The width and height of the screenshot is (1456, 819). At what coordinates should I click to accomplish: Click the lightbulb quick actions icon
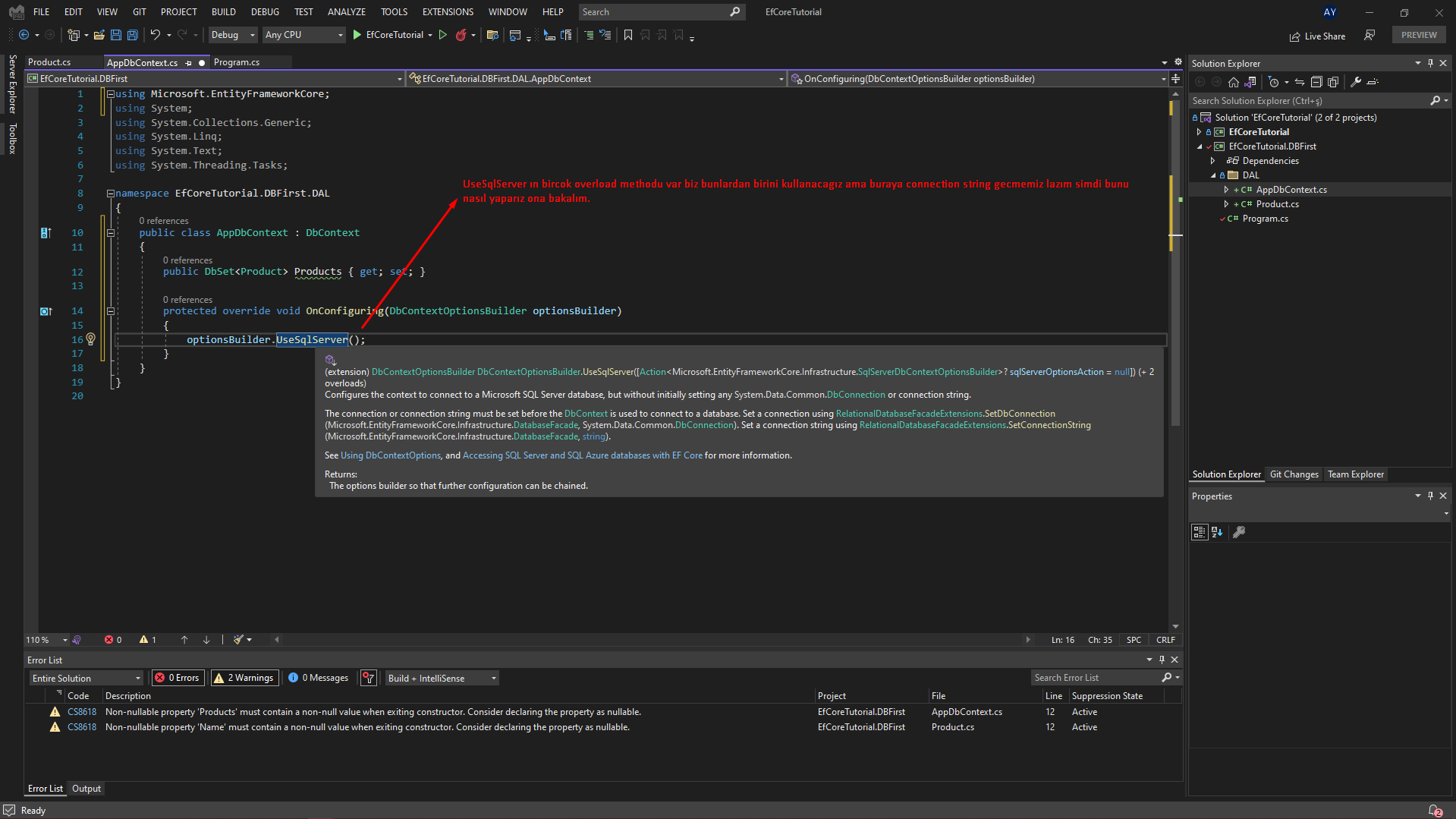click(x=91, y=339)
